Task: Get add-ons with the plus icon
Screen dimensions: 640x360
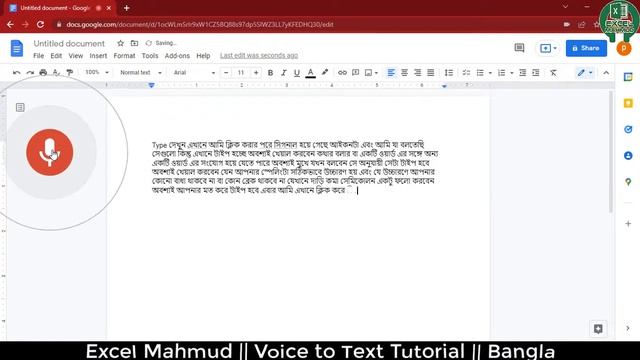Action: [x=628, y=224]
